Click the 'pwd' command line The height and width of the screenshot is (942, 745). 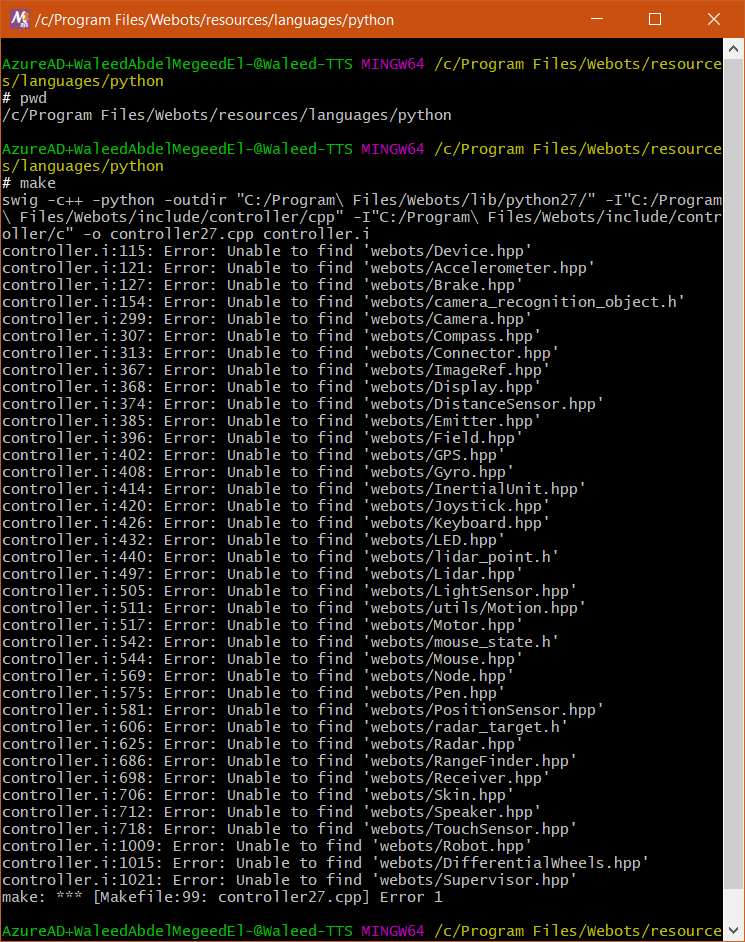coord(25,98)
